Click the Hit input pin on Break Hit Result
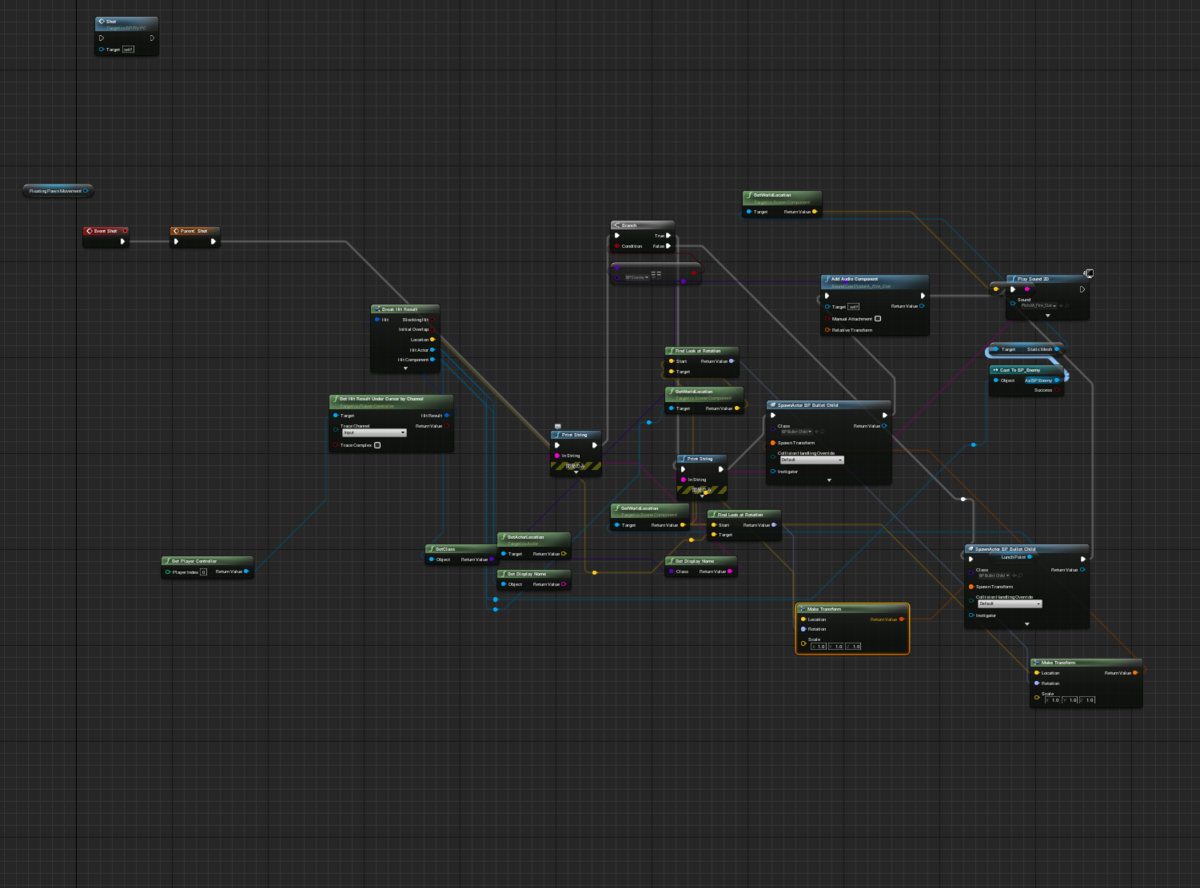 [x=376, y=319]
